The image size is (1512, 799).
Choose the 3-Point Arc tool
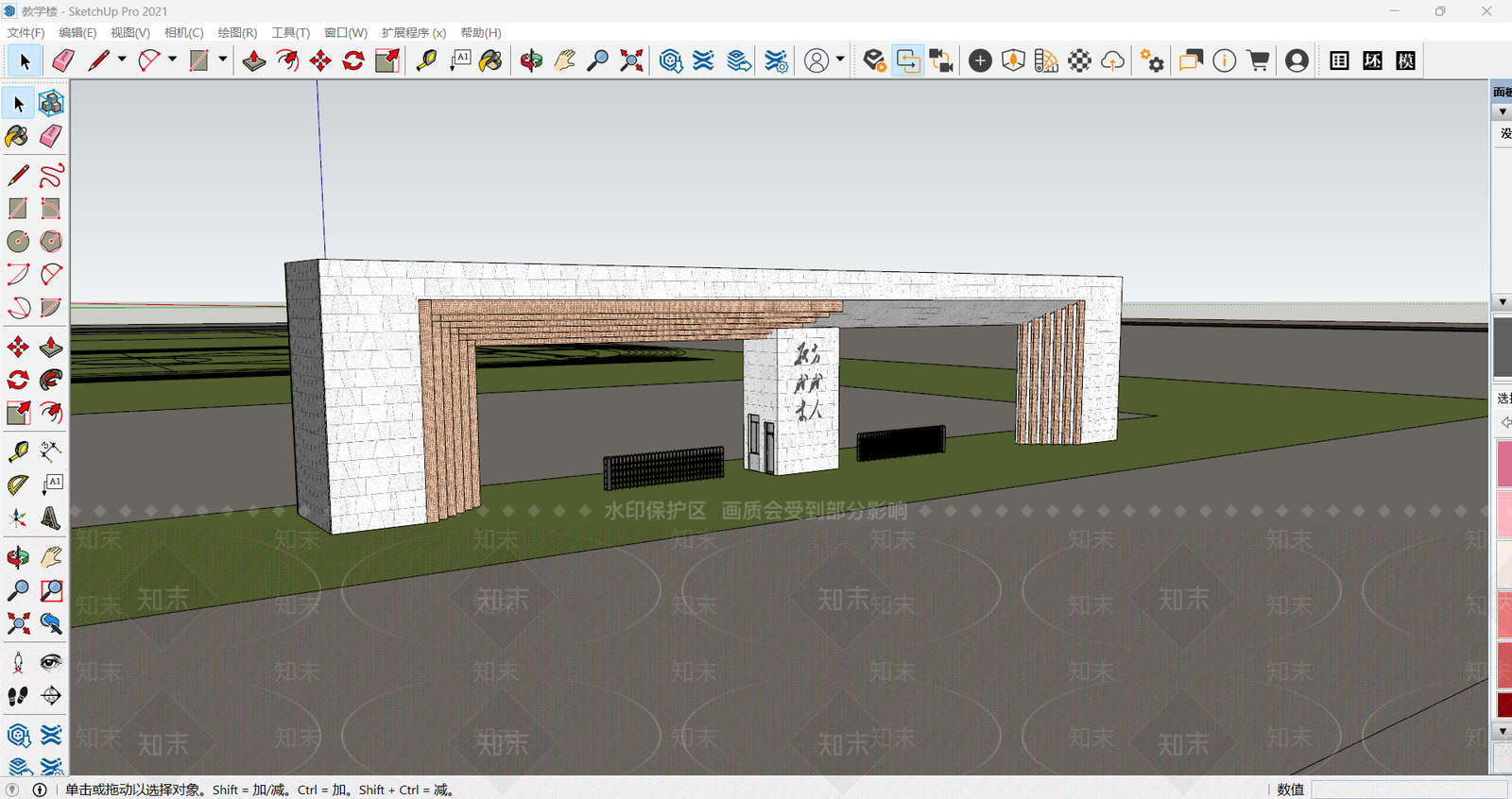coord(17,308)
